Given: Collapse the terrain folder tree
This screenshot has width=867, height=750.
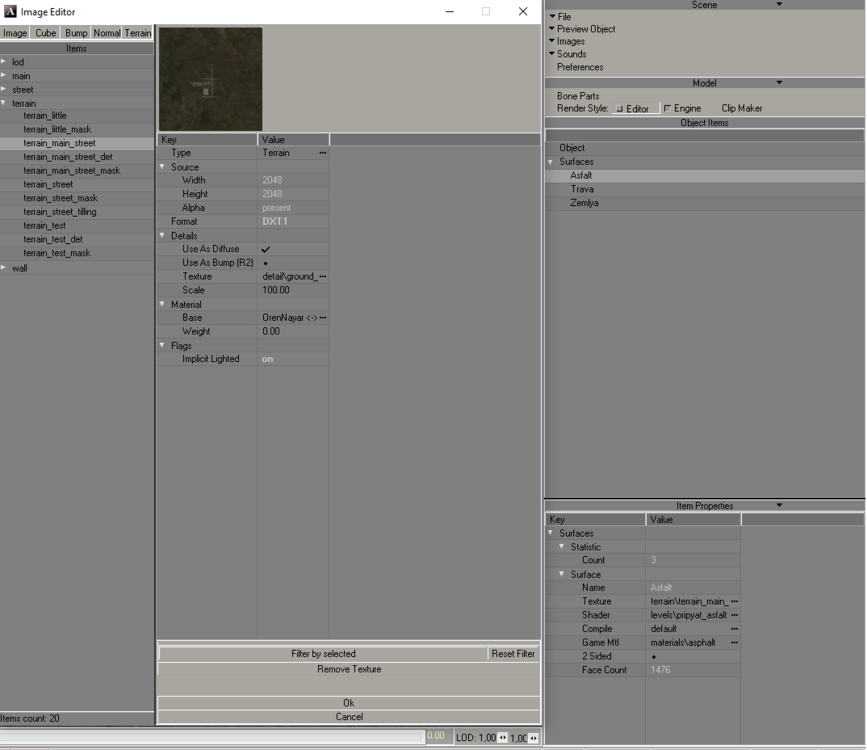Looking at the screenshot, I should [4, 103].
